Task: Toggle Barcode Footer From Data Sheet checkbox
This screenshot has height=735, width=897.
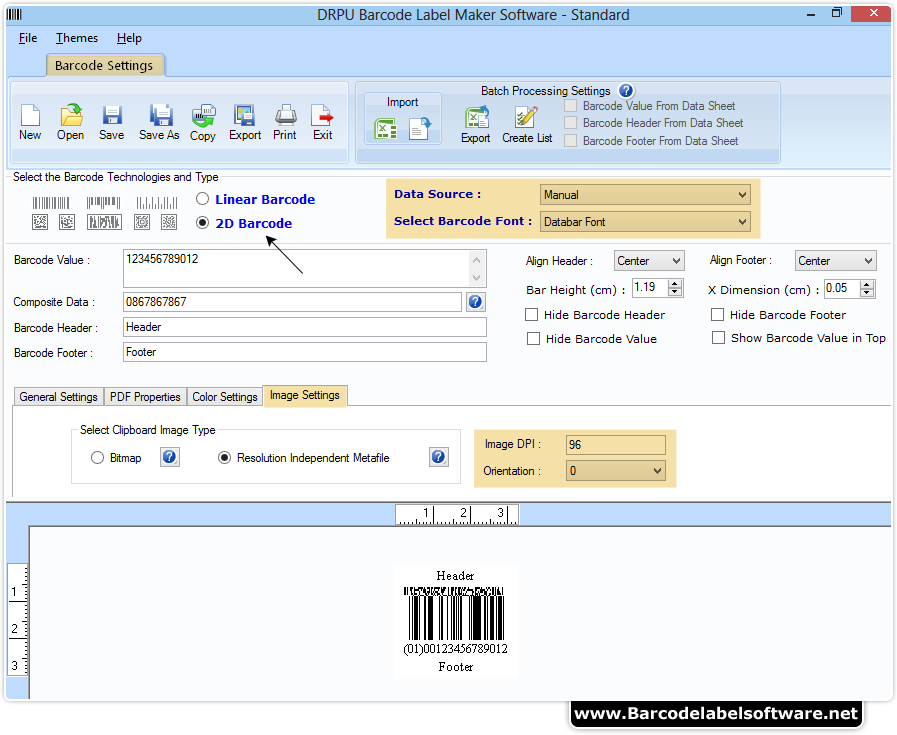Action: pos(570,141)
